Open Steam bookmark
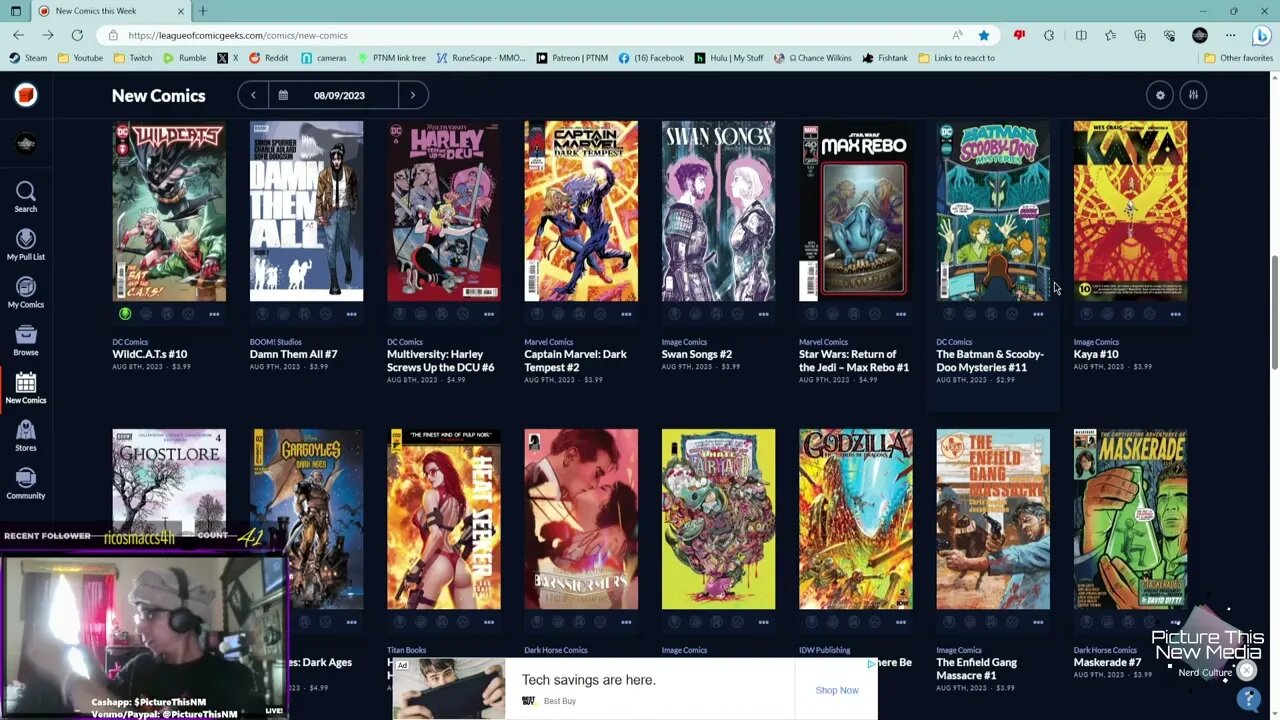The height and width of the screenshot is (720, 1280). [28, 58]
